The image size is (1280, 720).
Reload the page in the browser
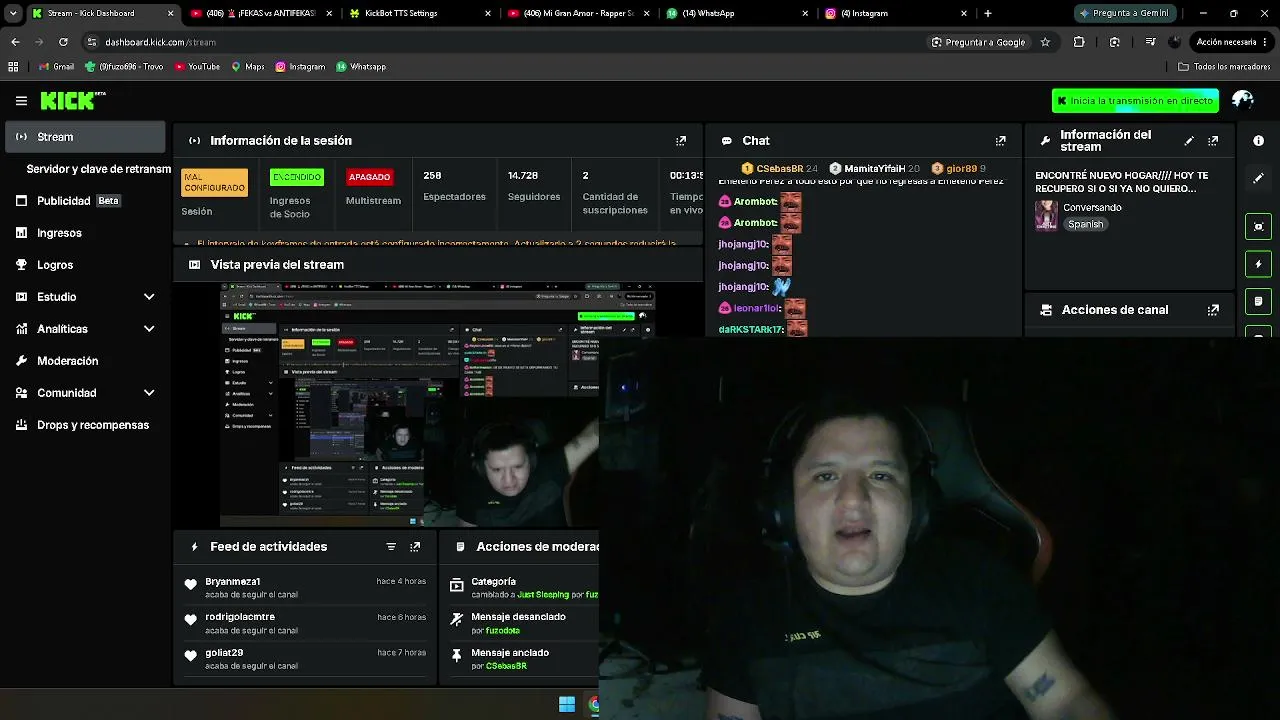[x=63, y=42]
